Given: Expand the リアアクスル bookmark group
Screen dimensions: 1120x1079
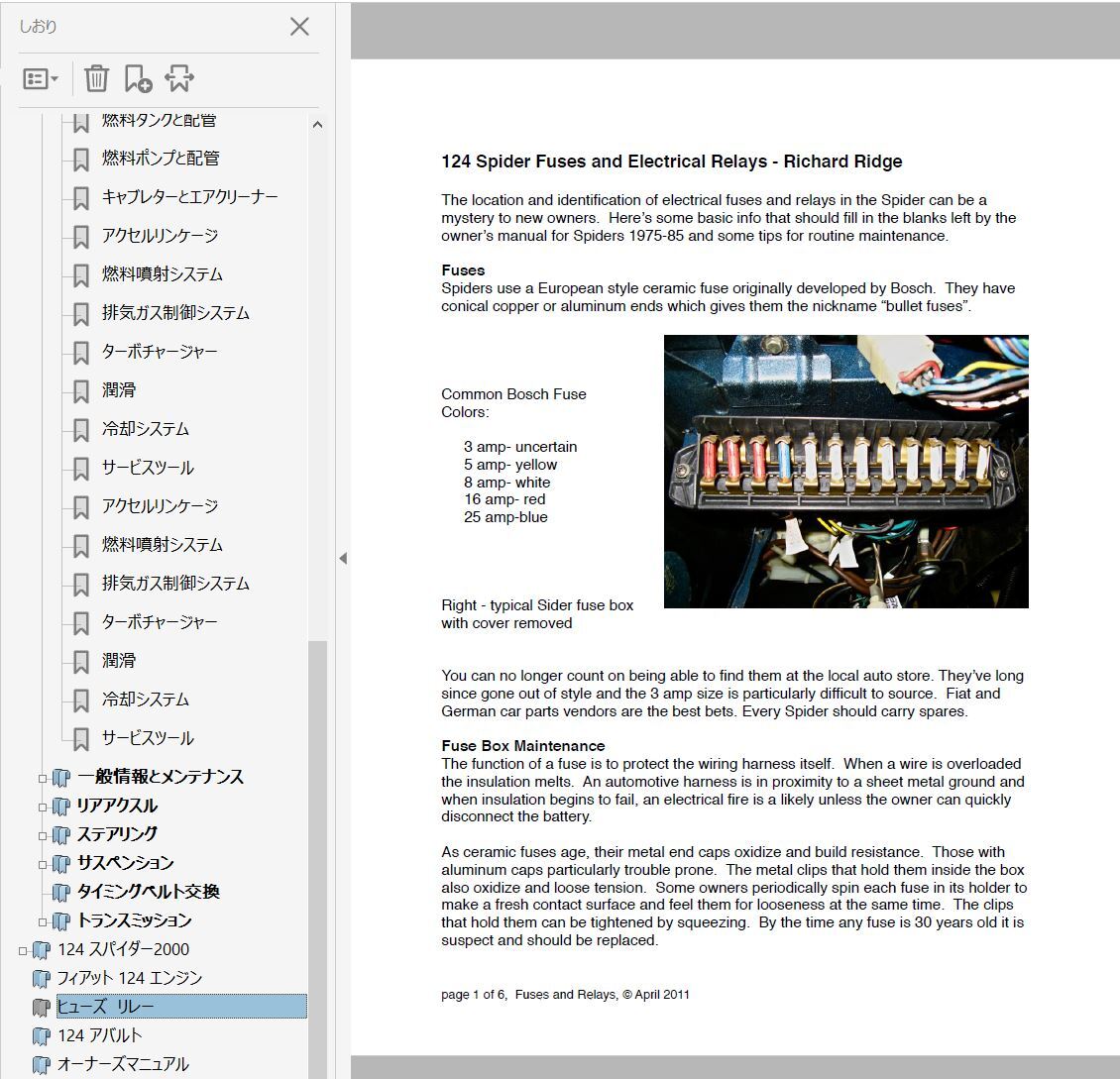Looking at the screenshot, I should (43, 807).
